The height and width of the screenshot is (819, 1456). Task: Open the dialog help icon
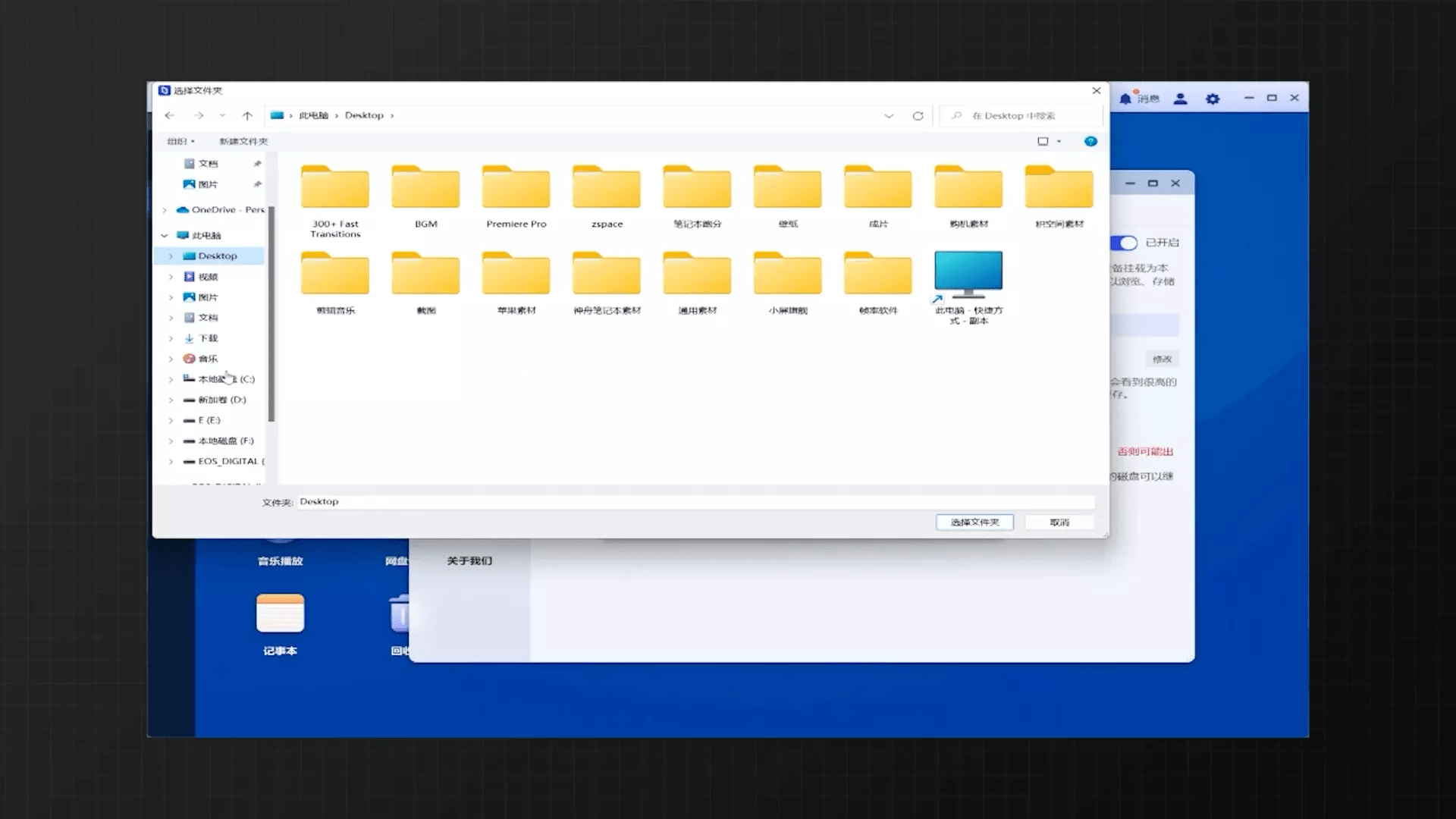(1090, 141)
